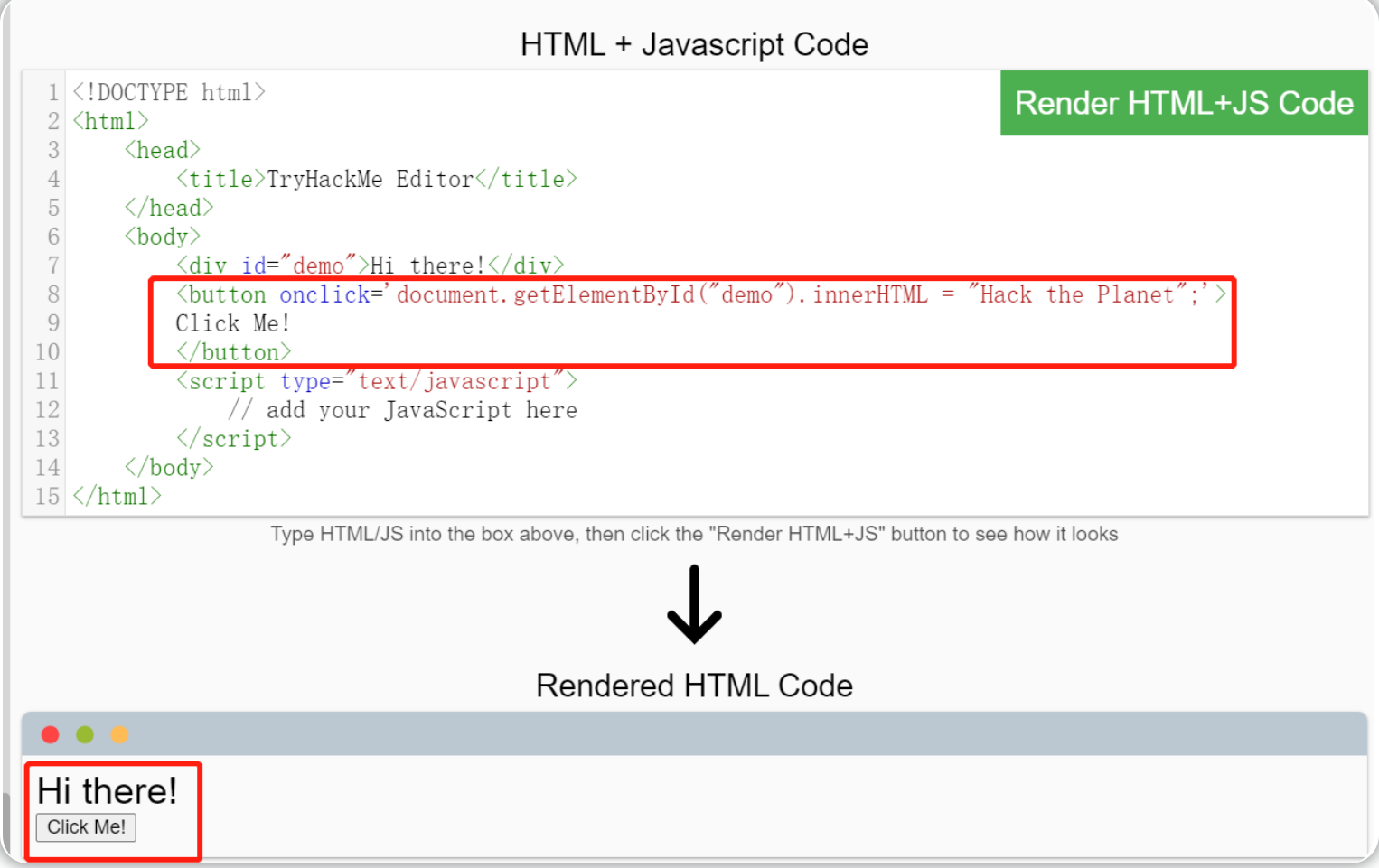Click the closing </button> tag in editor
Screen dimensions: 1379x868
click(x=233, y=352)
